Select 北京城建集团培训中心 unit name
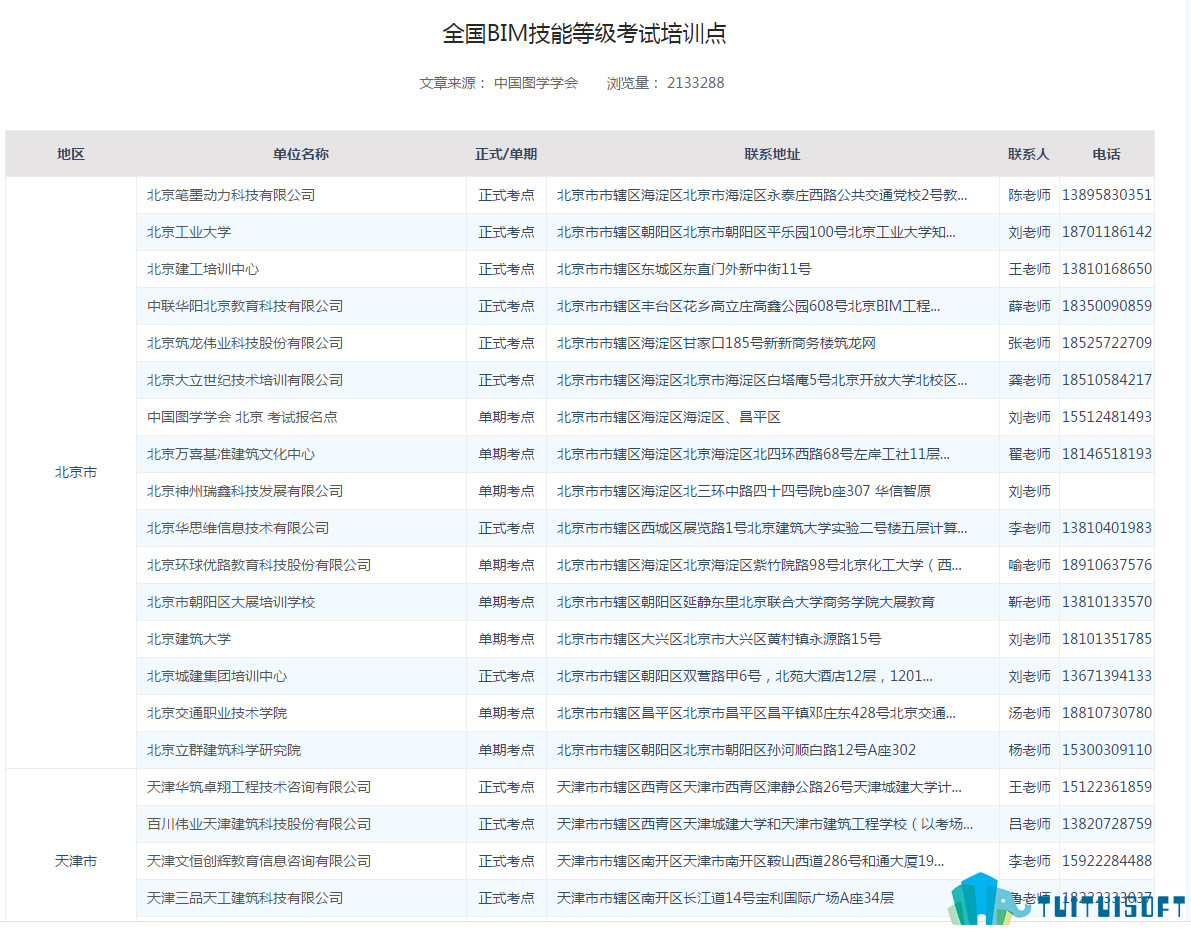This screenshot has width=1191, height=934. (x=216, y=677)
